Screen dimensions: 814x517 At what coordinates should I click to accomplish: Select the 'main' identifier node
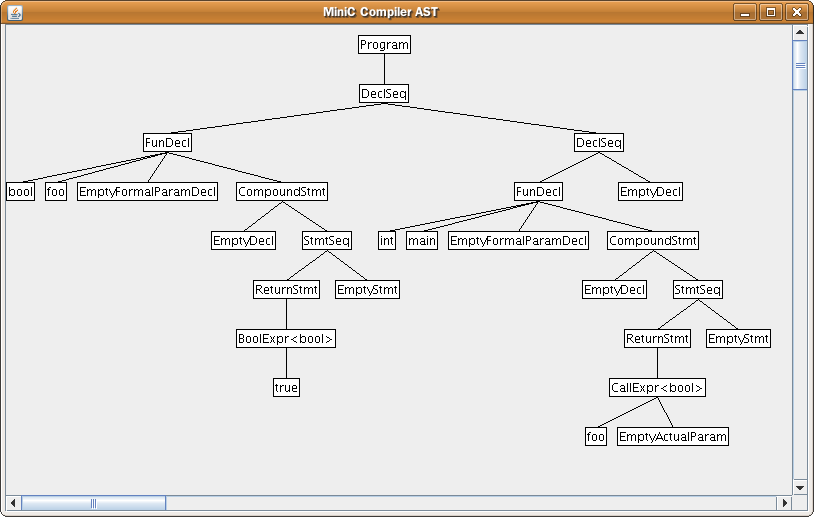(x=422, y=241)
